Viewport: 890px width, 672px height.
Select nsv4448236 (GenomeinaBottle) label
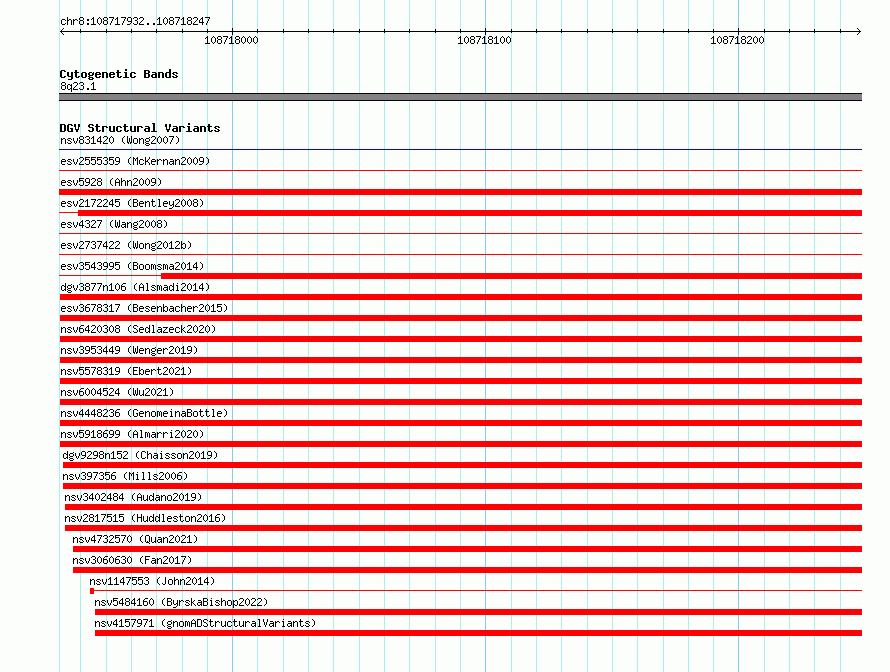pyautogui.click(x=144, y=413)
